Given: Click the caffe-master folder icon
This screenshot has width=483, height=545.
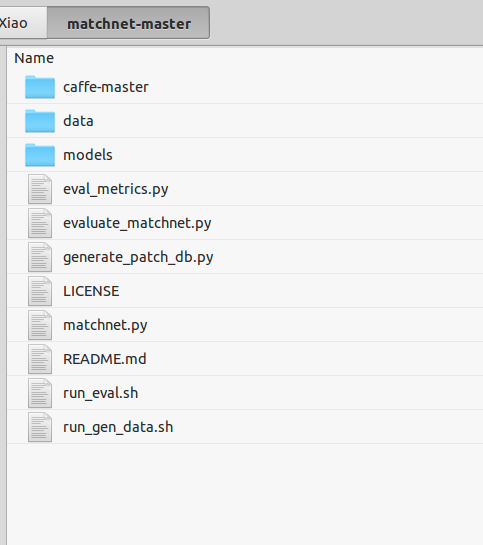Looking at the screenshot, I should point(40,87).
